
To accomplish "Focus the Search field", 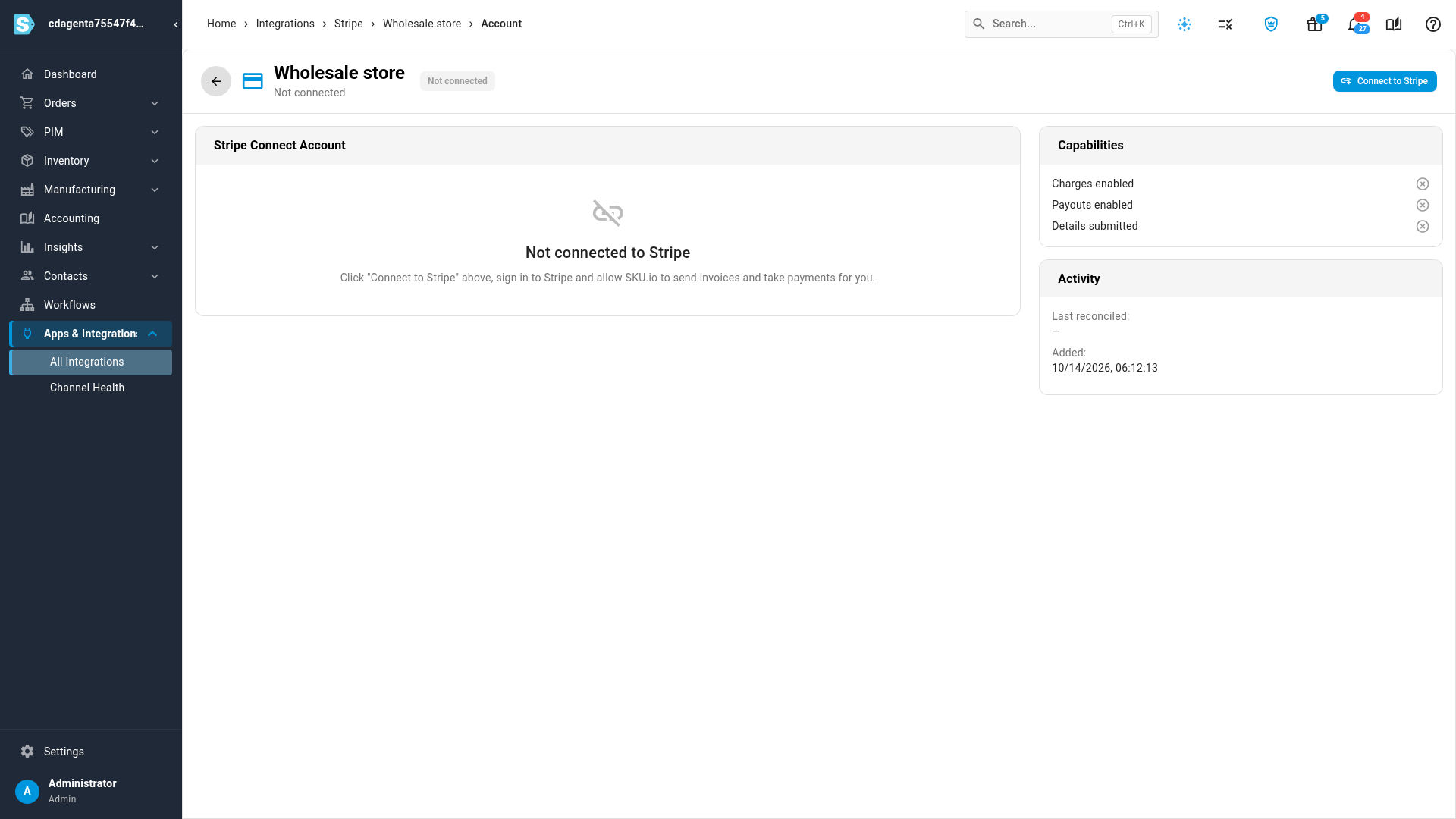I will click(x=1061, y=24).
